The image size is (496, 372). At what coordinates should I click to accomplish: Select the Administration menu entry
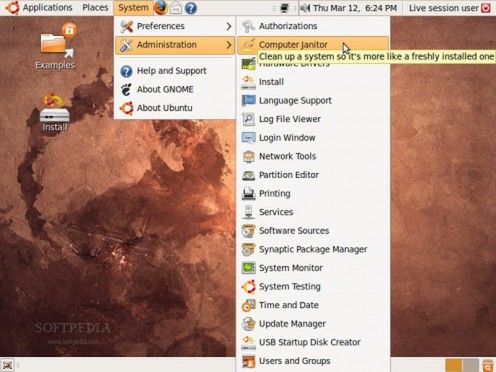tap(175, 45)
